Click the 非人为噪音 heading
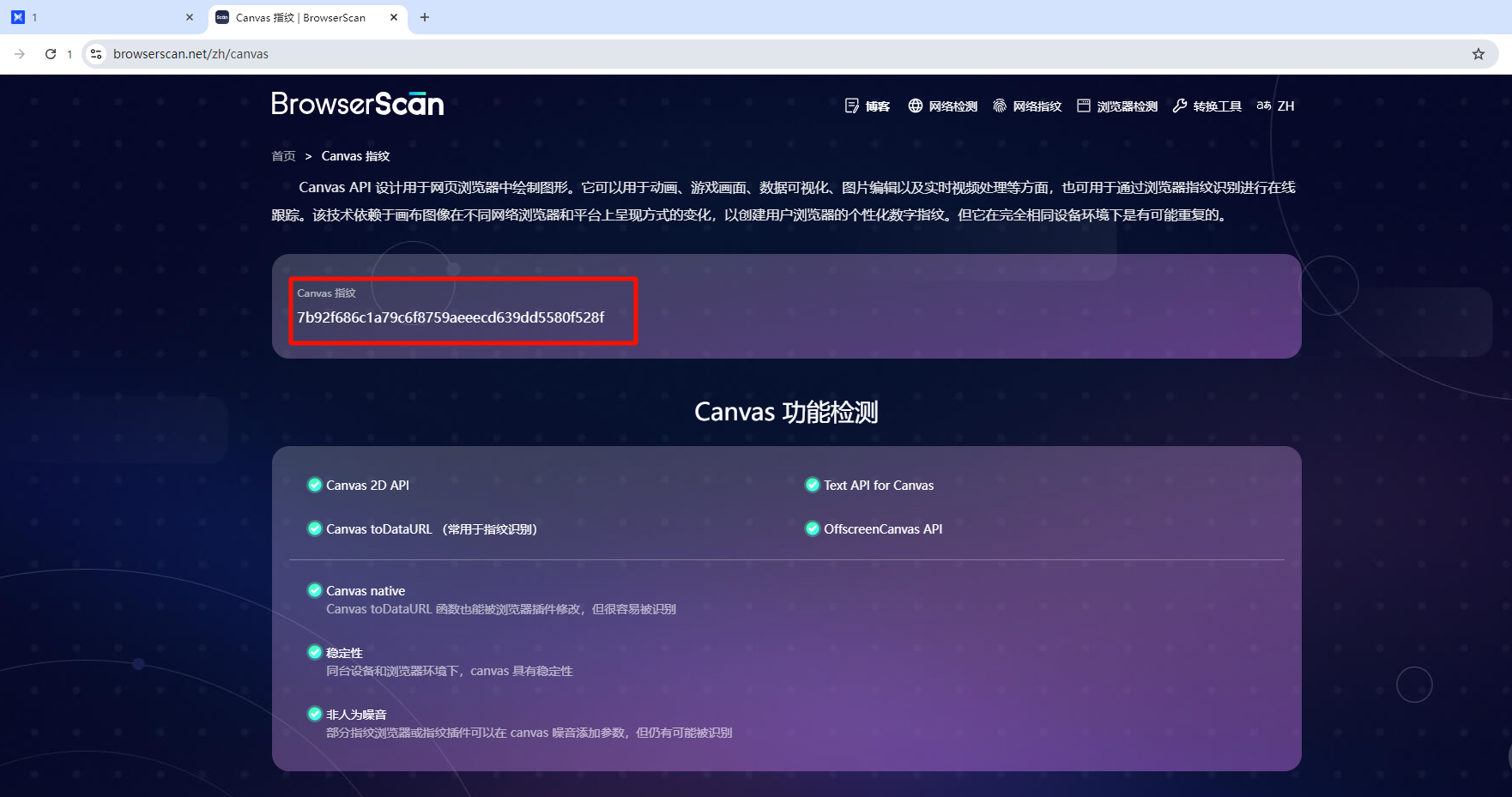 (356, 715)
